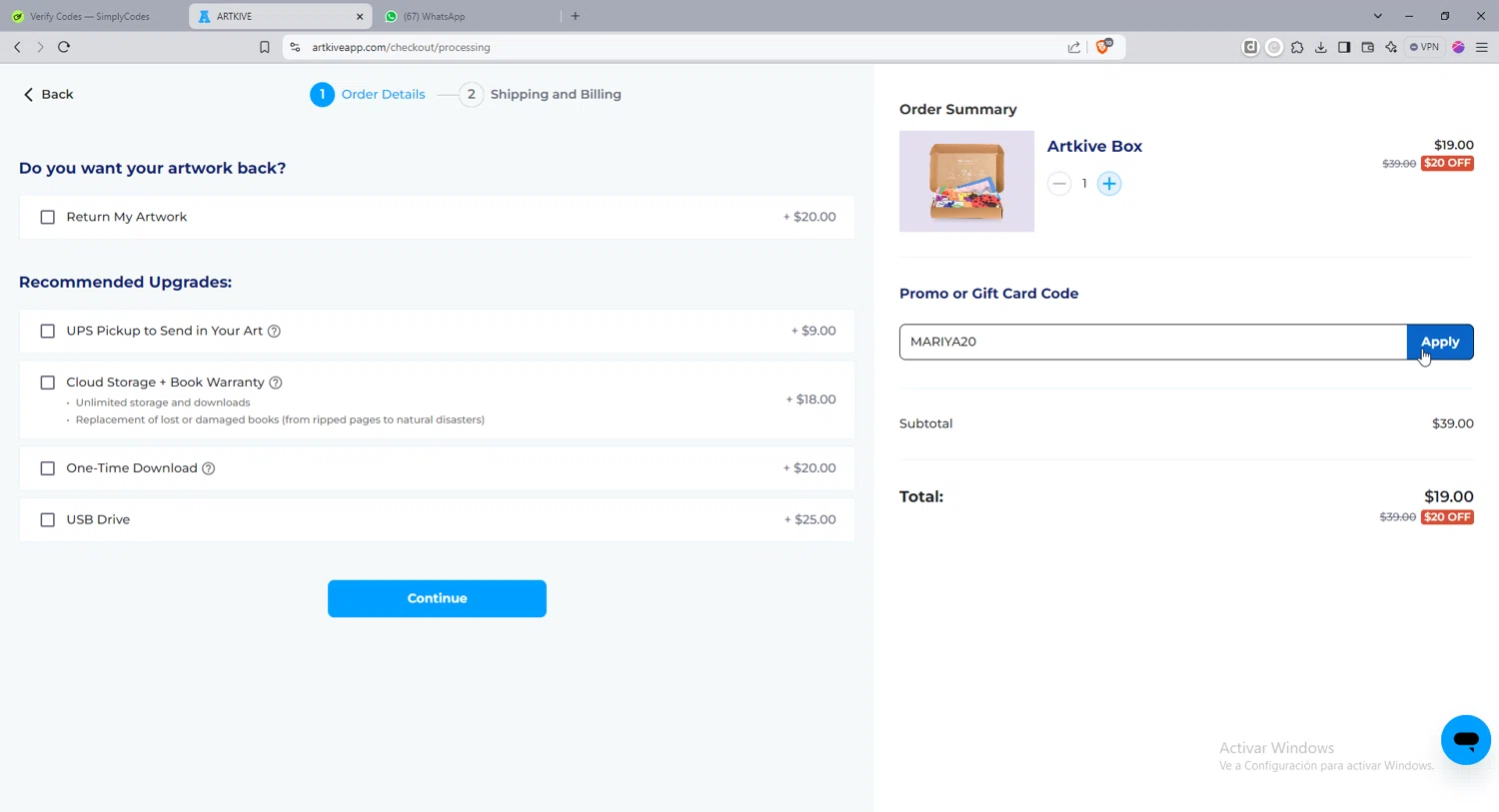Screen dimensions: 1499x812
Task: Go Back from checkout page
Action: coord(48,94)
